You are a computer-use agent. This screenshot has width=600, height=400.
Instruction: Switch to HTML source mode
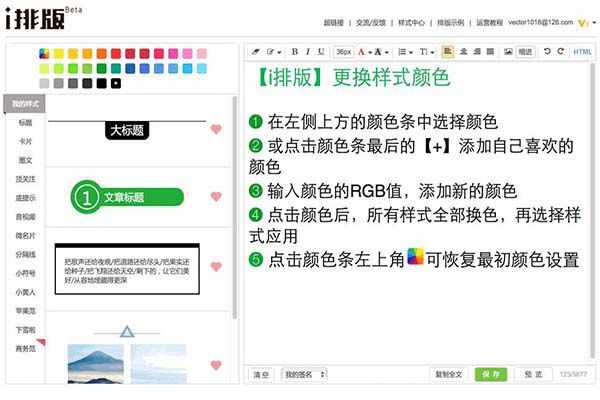(x=582, y=52)
